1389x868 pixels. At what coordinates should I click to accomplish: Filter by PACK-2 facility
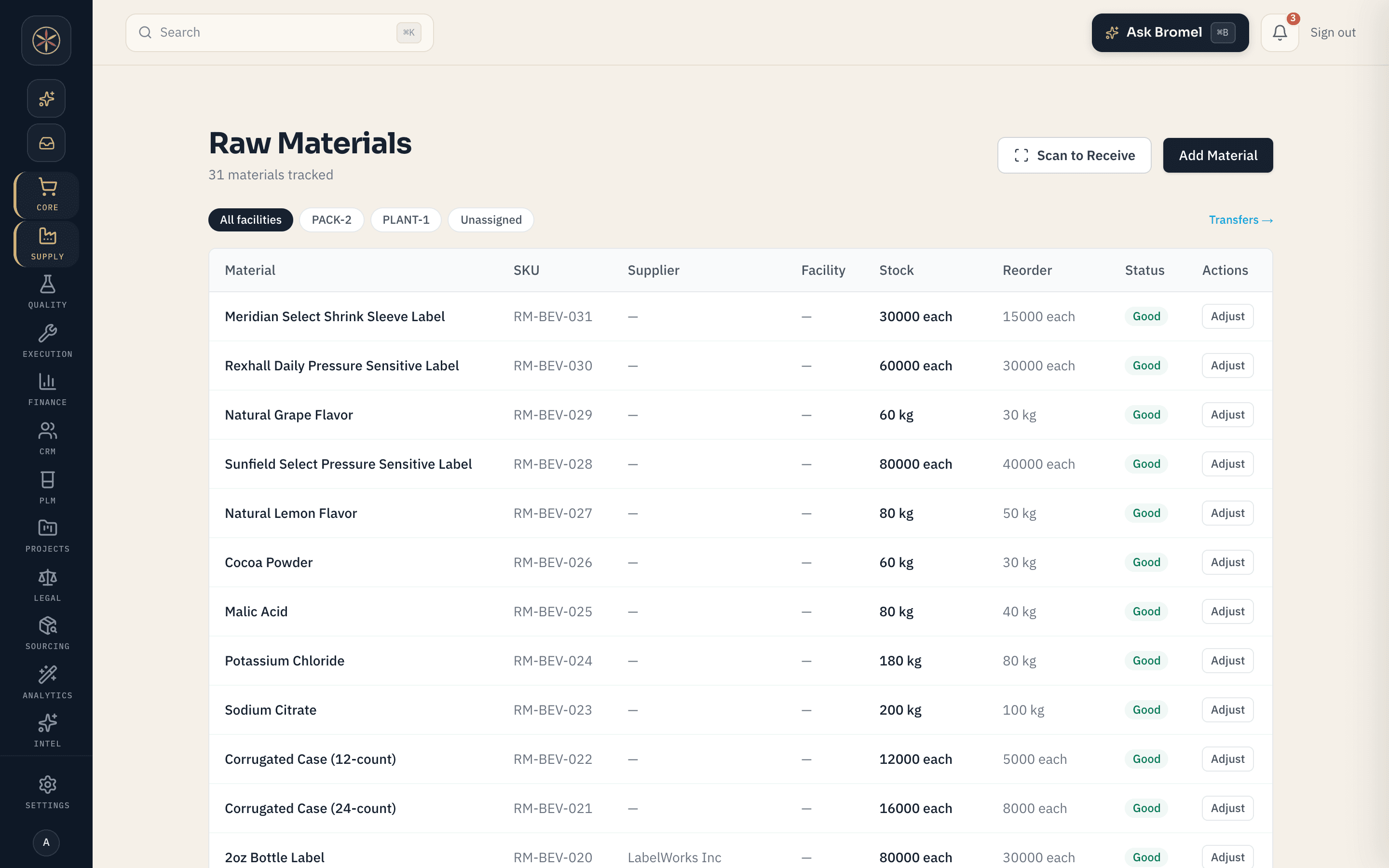[x=331, y=220]
